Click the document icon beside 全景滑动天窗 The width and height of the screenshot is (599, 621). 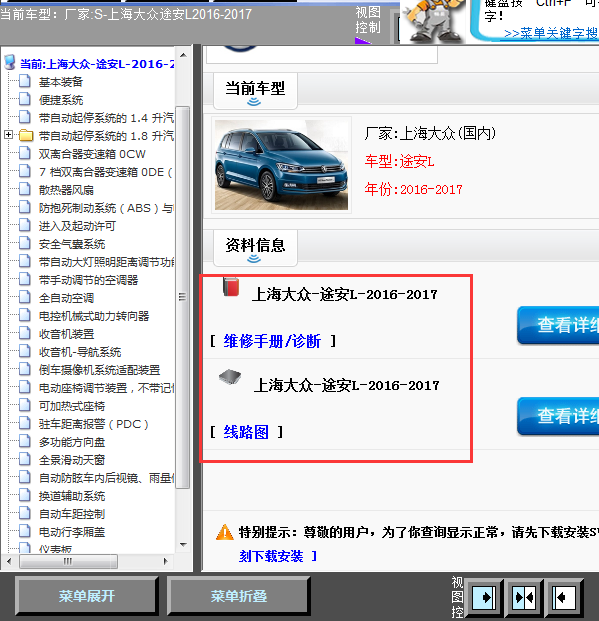coord(25,459)
